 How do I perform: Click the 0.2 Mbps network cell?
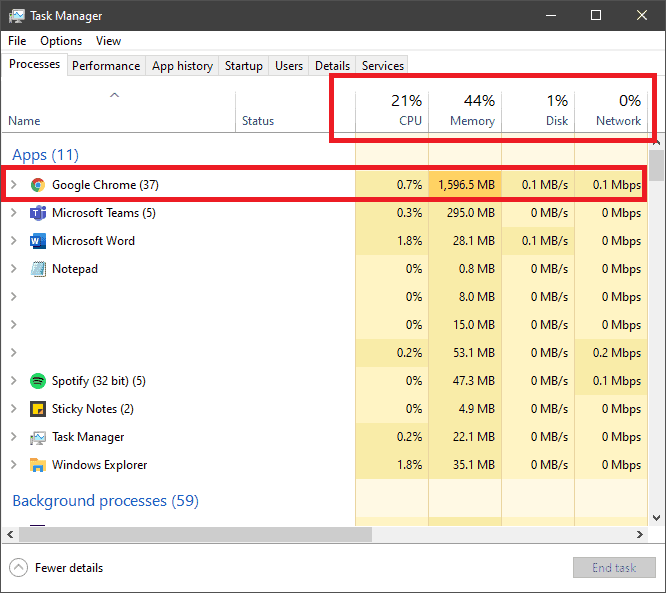(x=611, y=353)
